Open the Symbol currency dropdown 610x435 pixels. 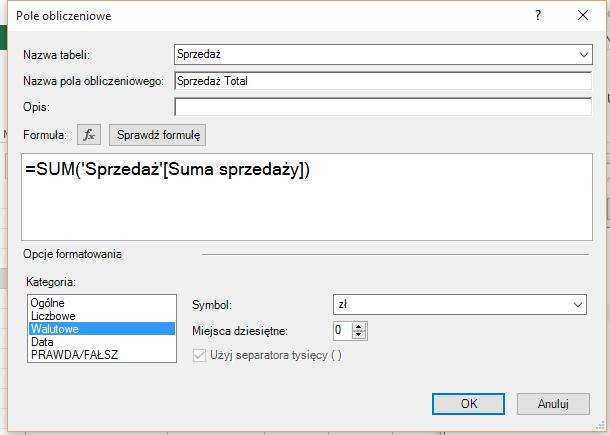point(460,305)
